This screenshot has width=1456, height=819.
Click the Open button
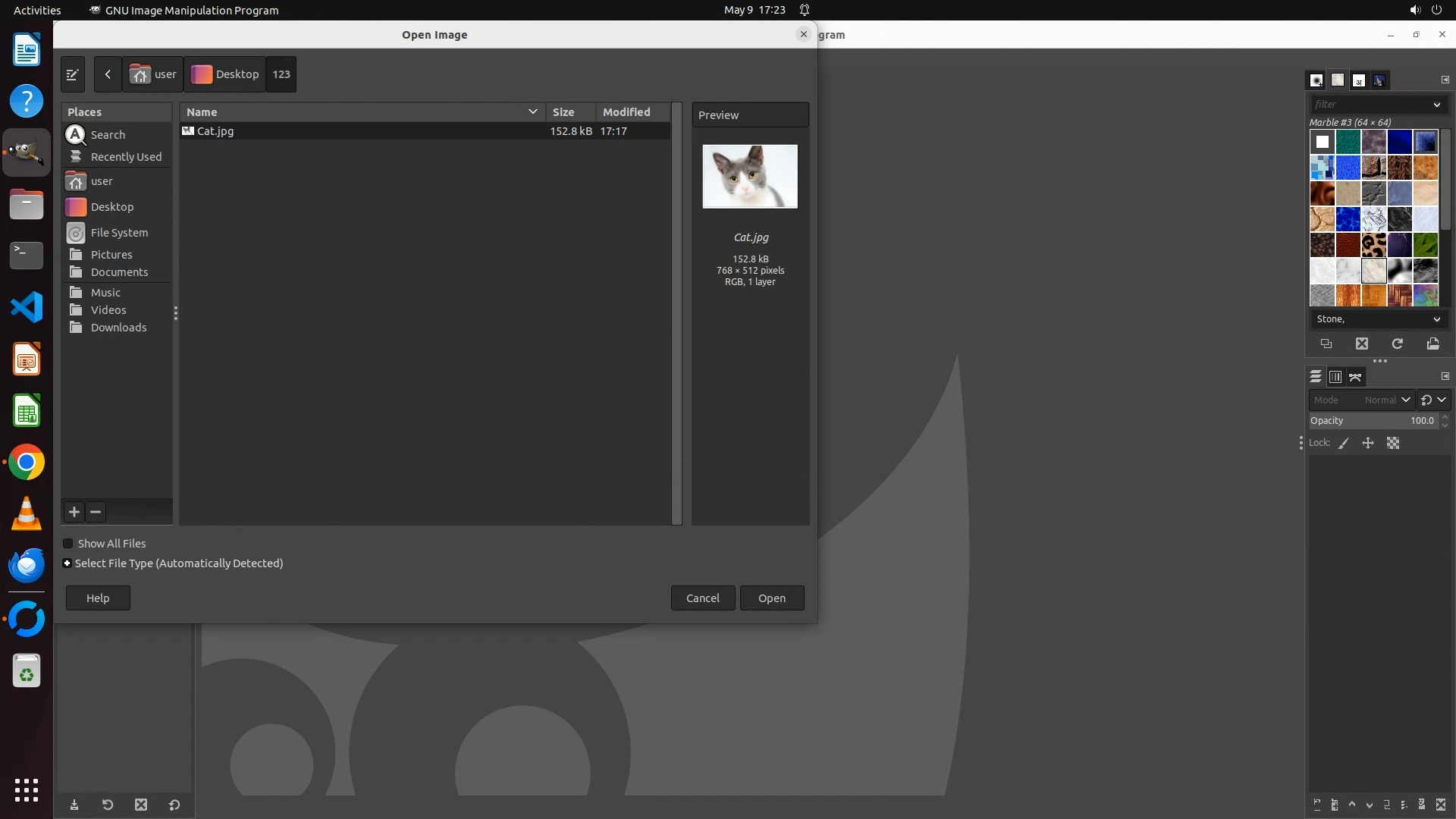click(x=771, y=598)
